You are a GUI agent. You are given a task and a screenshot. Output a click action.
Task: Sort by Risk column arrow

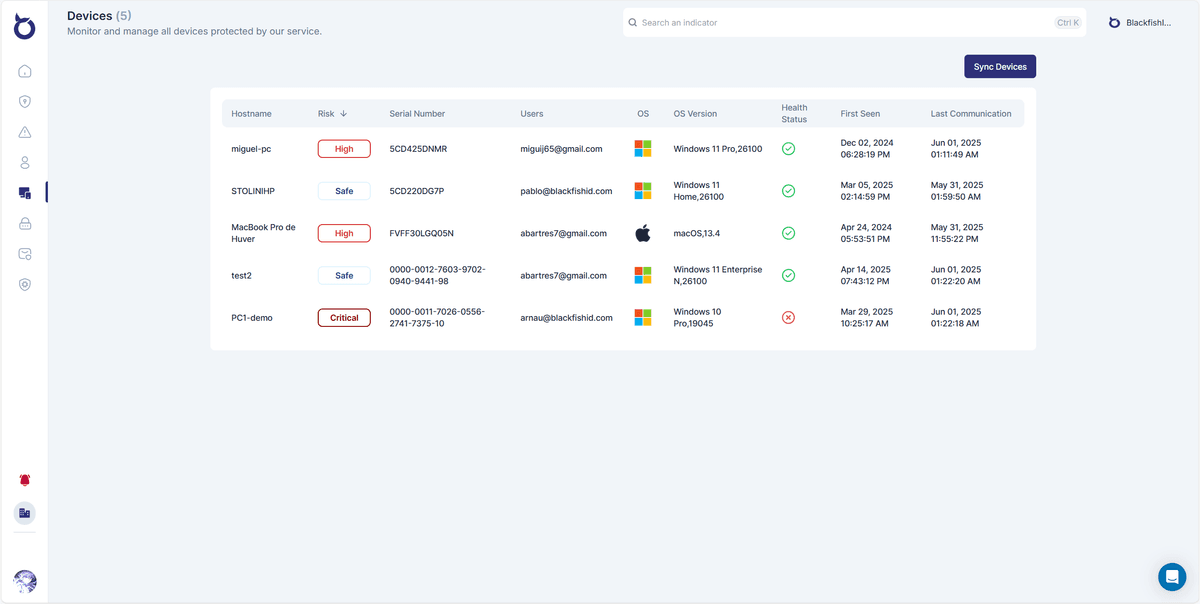tap(344, 114)
